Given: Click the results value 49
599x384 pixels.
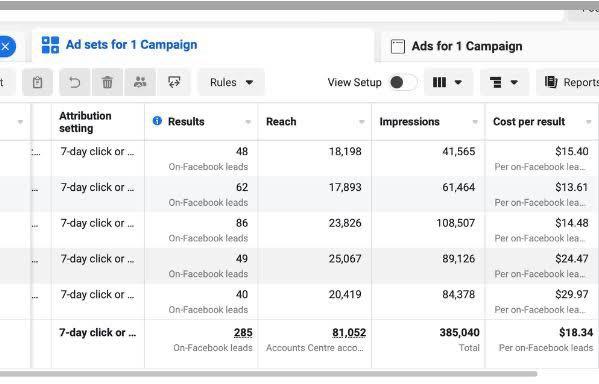Looking at the screenshot, I should [x=242, y=259].
